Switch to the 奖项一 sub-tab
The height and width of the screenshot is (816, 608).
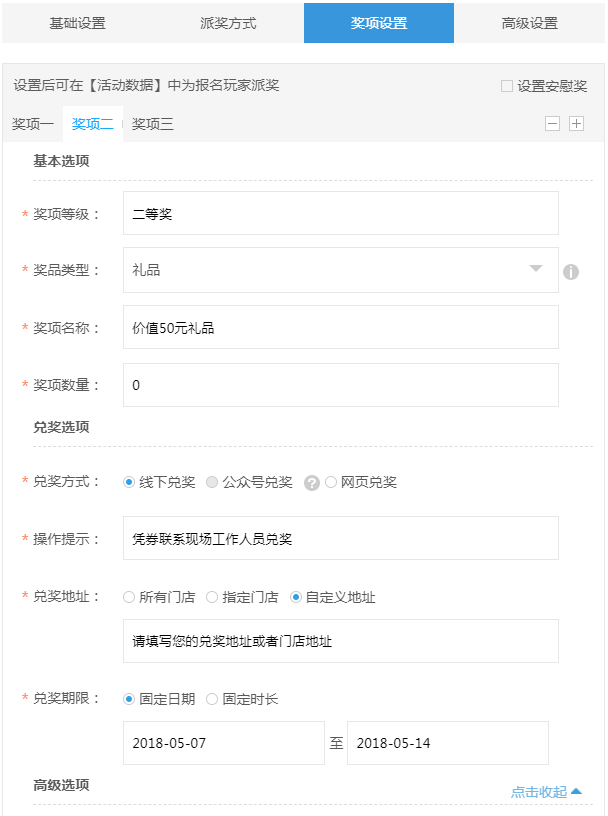click(x=33, y=124)
